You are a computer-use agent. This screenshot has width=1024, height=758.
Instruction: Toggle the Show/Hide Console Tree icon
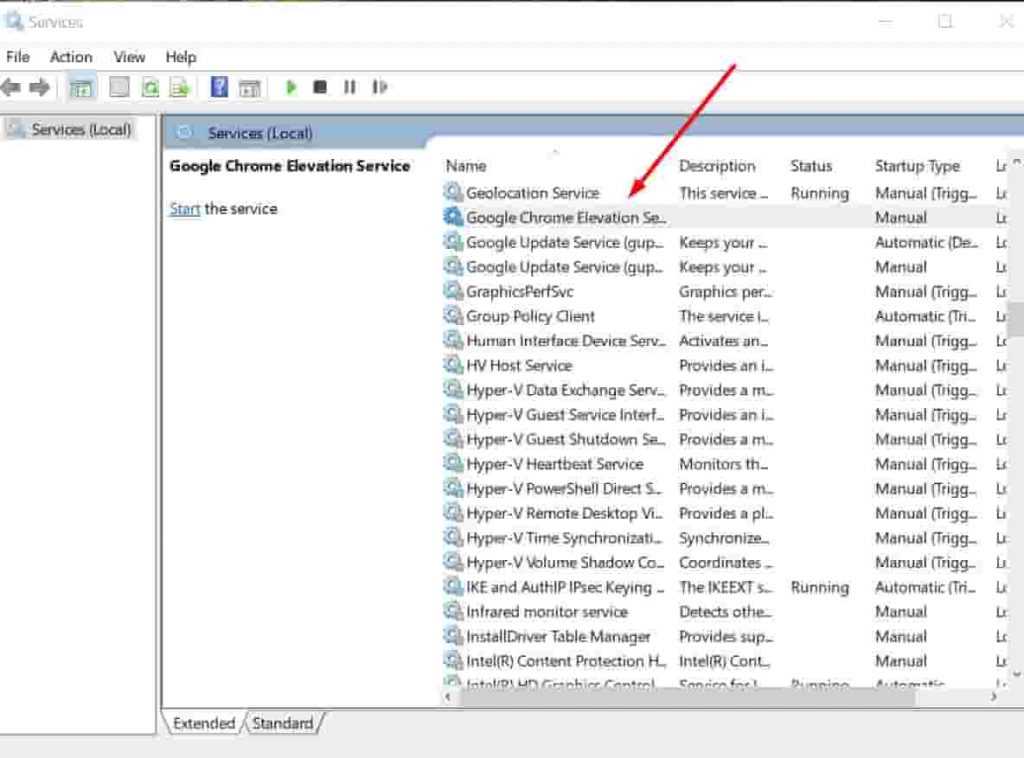pos(81,87)
